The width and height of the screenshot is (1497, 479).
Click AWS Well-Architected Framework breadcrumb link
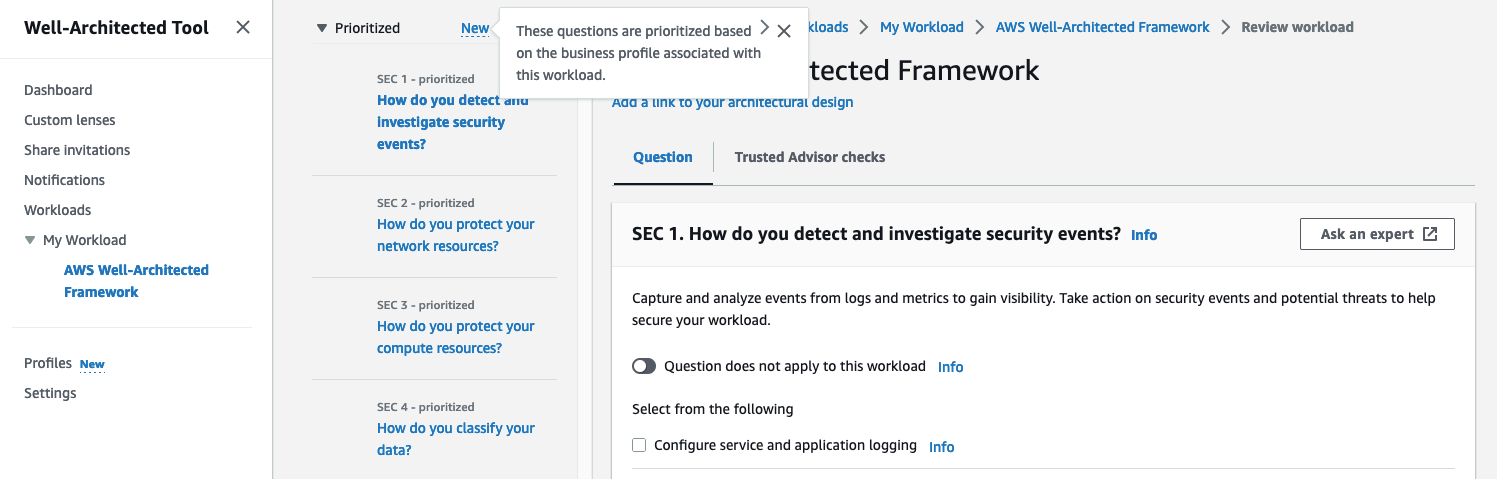click(1102, 27)
